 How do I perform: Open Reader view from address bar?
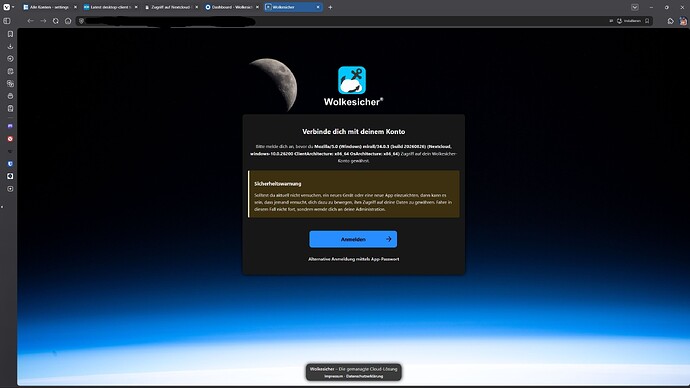point(611,21)
